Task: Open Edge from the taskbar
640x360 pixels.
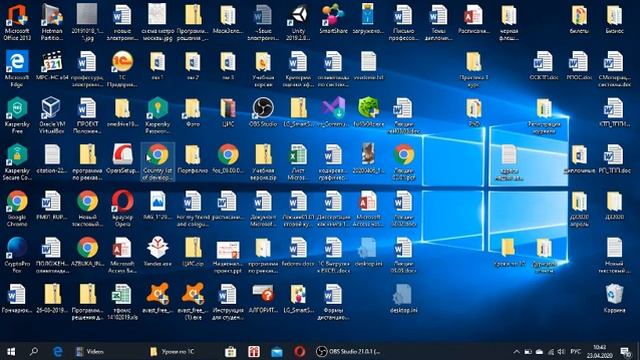Action: (x=58, y=351)
